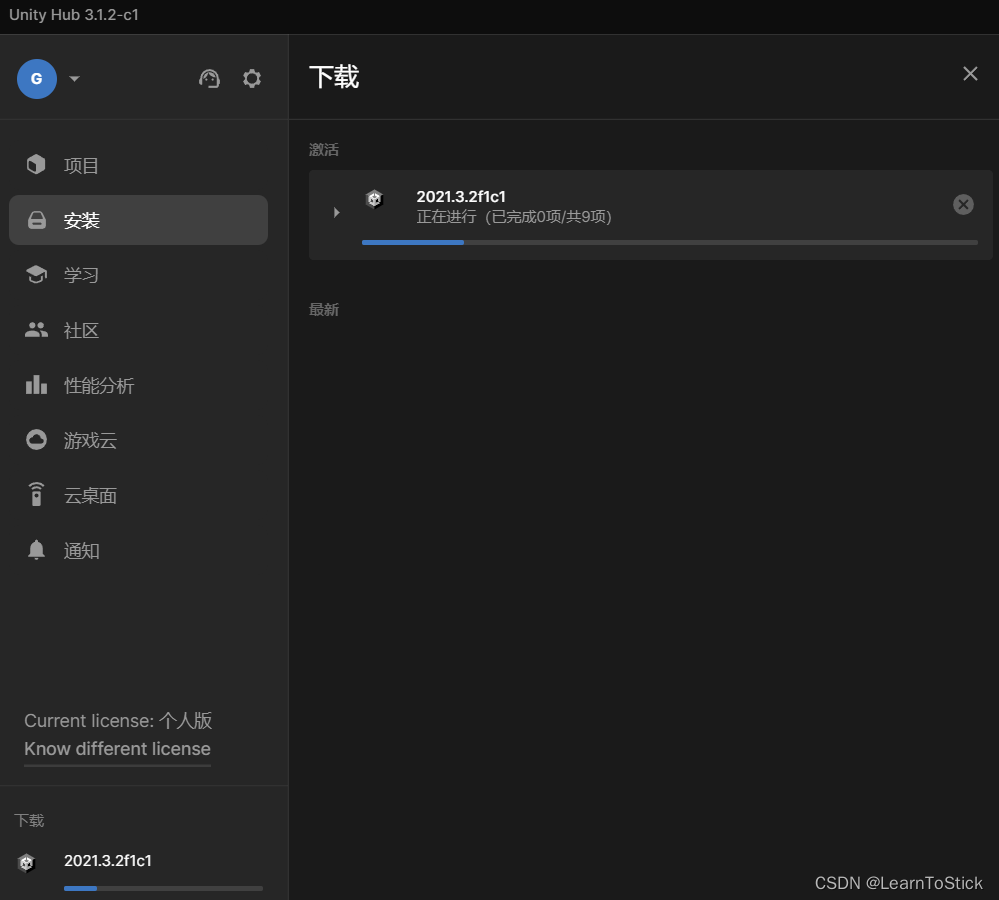This screenshot has height=900, width=999.
Task: Click the Unity icon in download card
Action: pyautogui.click(x=375, y=199)
